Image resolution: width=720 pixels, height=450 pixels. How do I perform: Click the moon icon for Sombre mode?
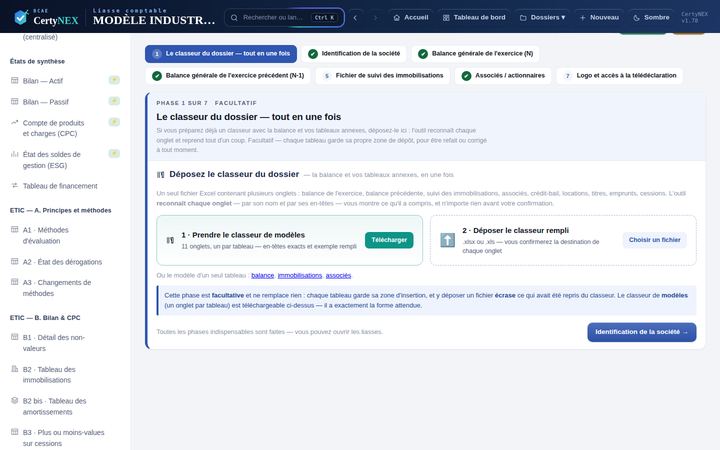pos(636,17)
